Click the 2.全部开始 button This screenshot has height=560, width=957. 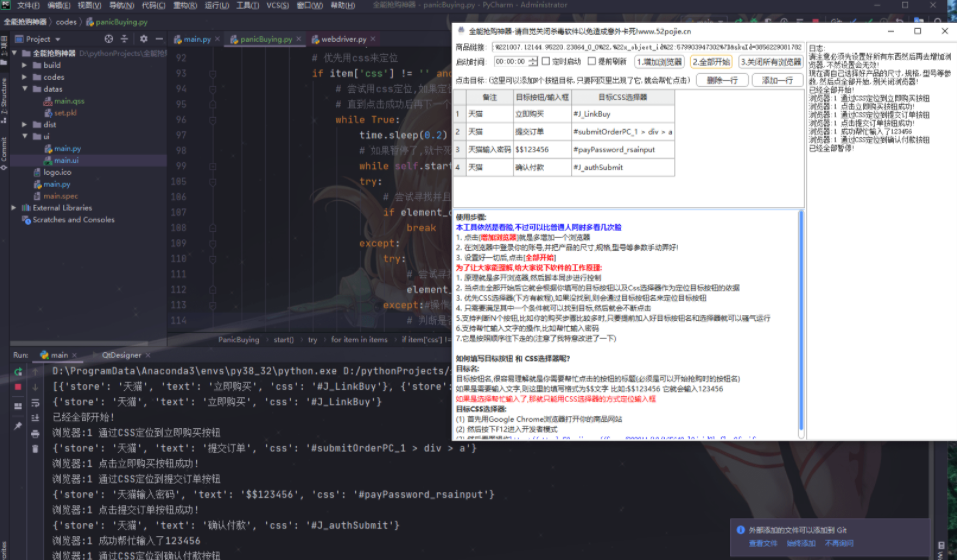(x=711, y=62)
